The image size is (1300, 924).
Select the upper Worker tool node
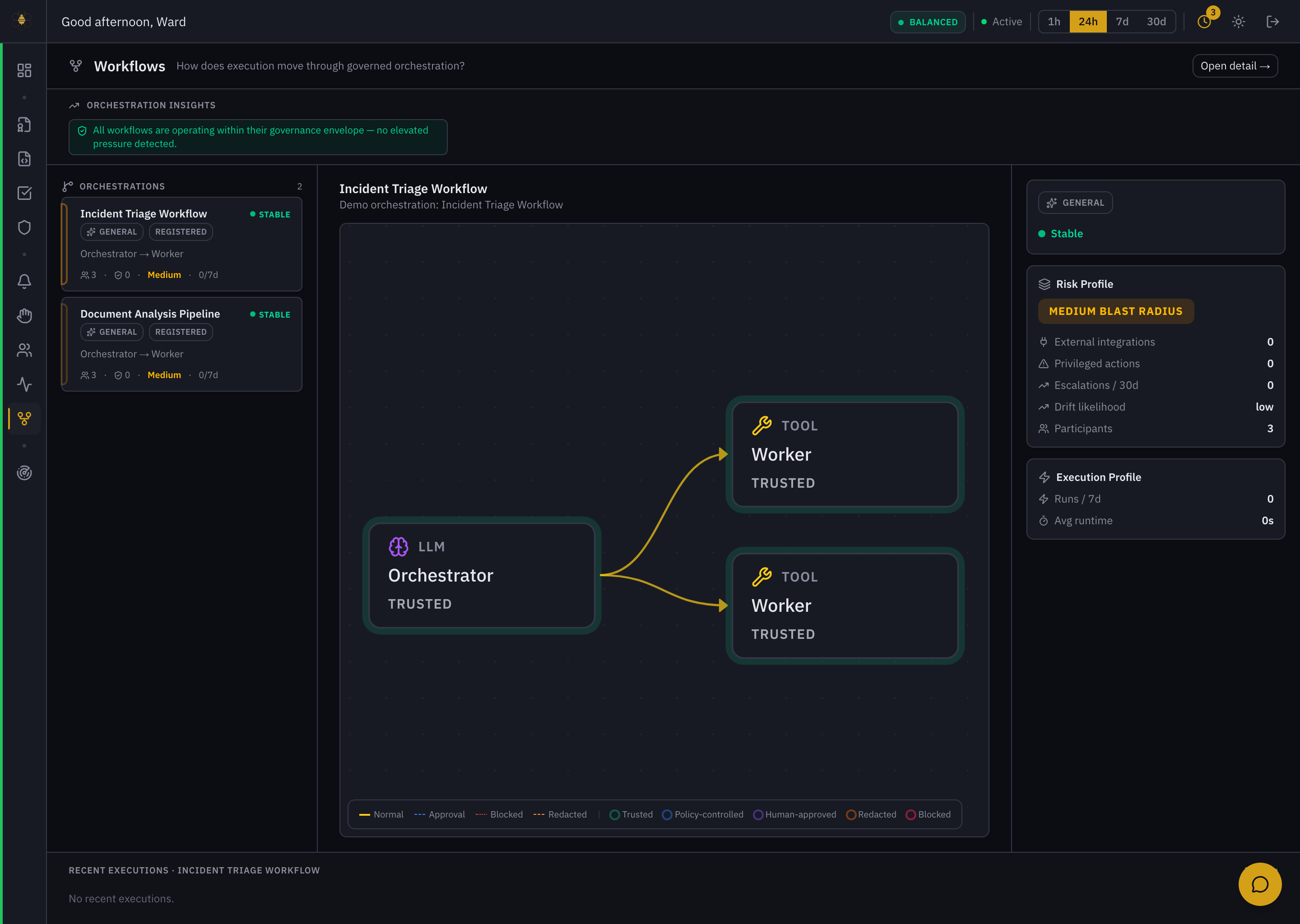(845, 454)
